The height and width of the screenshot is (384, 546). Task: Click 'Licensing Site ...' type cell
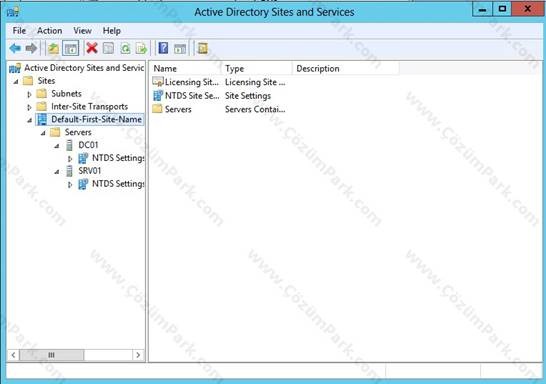tap(255, 82)
